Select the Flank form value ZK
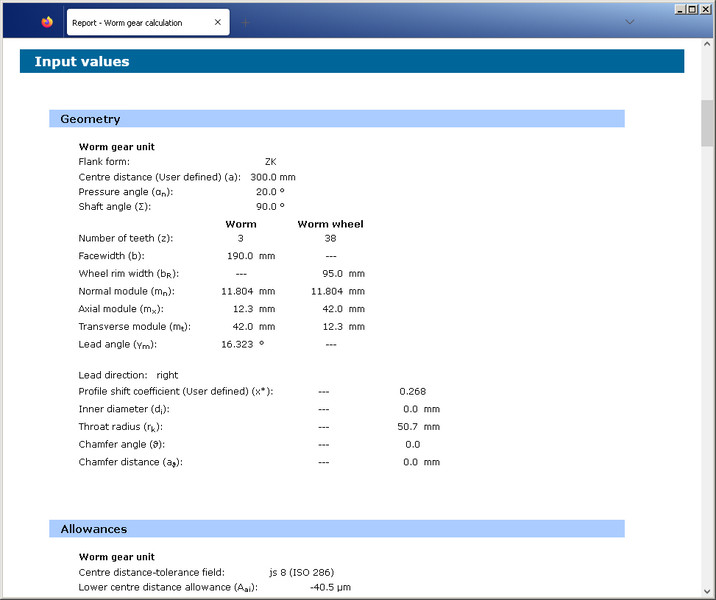This screenshot has width=716, height=600. click(x=270, y=161)
